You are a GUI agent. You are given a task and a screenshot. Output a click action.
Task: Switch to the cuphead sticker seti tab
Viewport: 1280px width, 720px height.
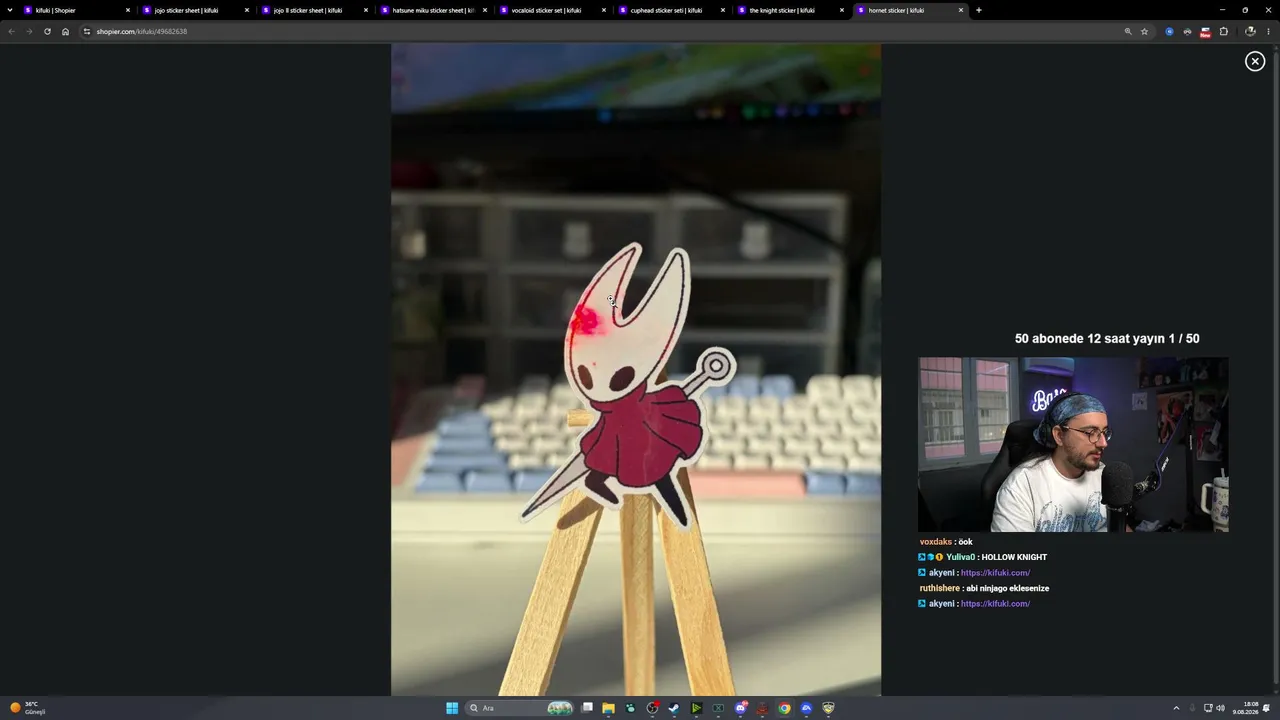[671, 10]
